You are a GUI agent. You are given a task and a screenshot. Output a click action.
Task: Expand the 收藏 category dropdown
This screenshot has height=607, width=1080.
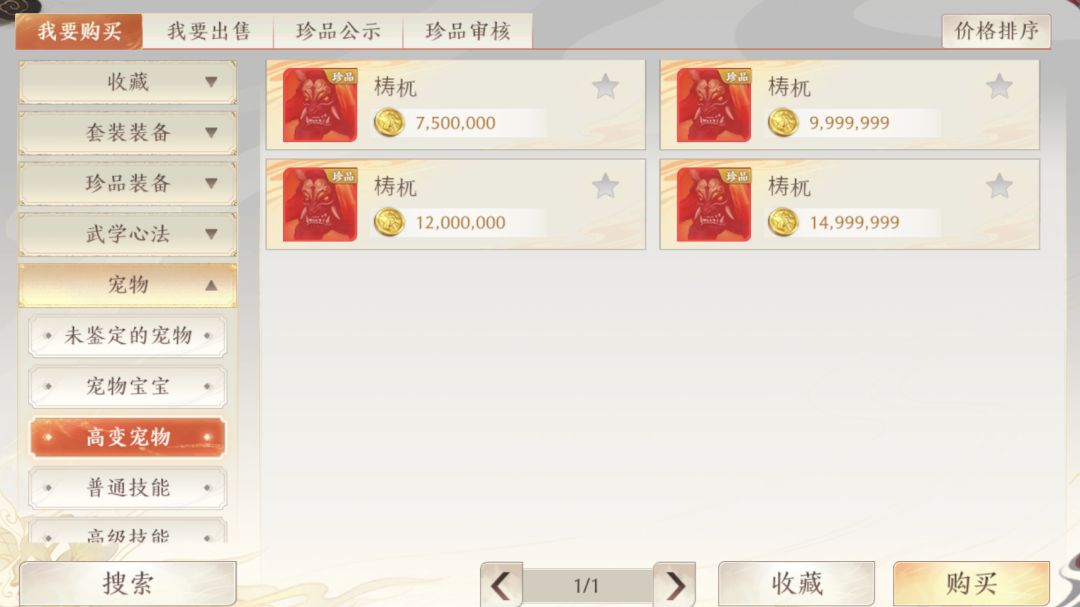click(x=128, y=82)
